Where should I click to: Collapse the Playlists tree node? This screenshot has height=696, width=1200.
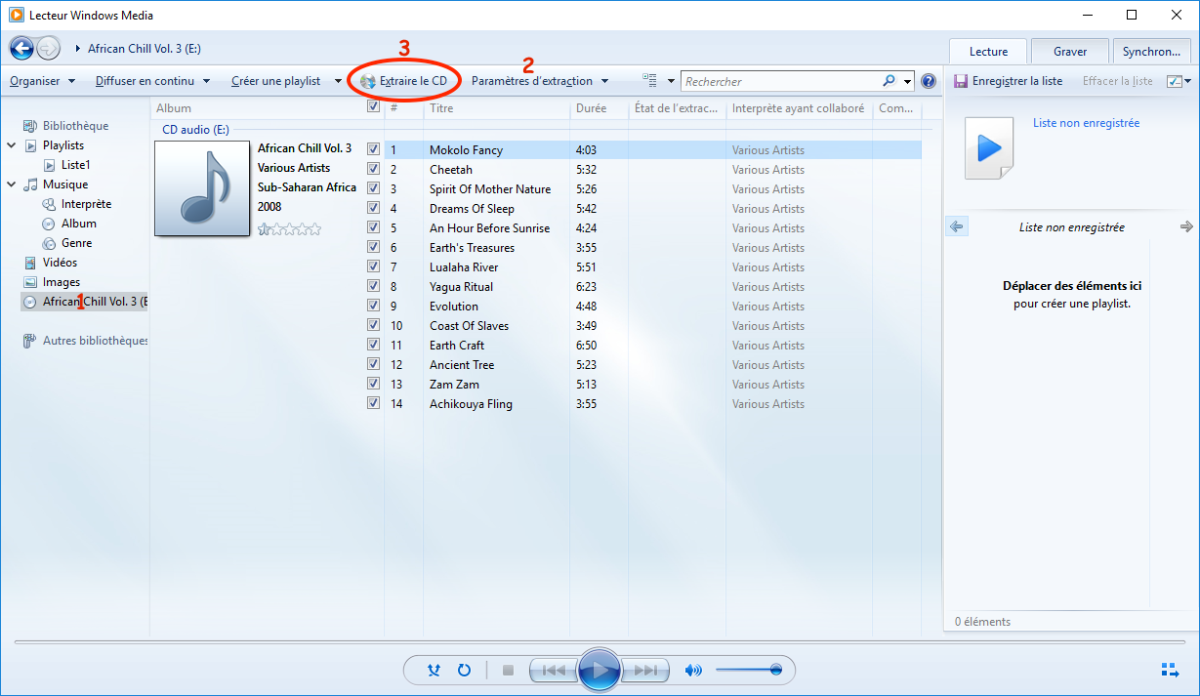pyautogui.click(x=11, y=146)
